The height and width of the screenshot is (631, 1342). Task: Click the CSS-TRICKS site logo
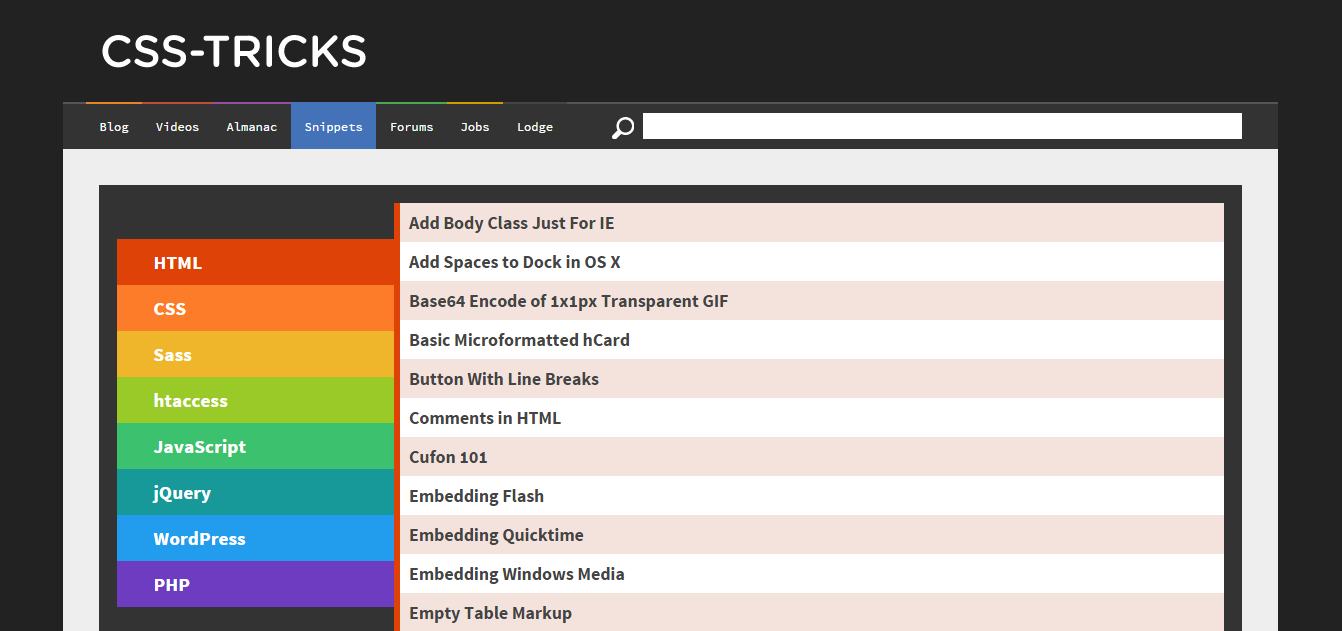pyautogui.click(x=234, y=52)
